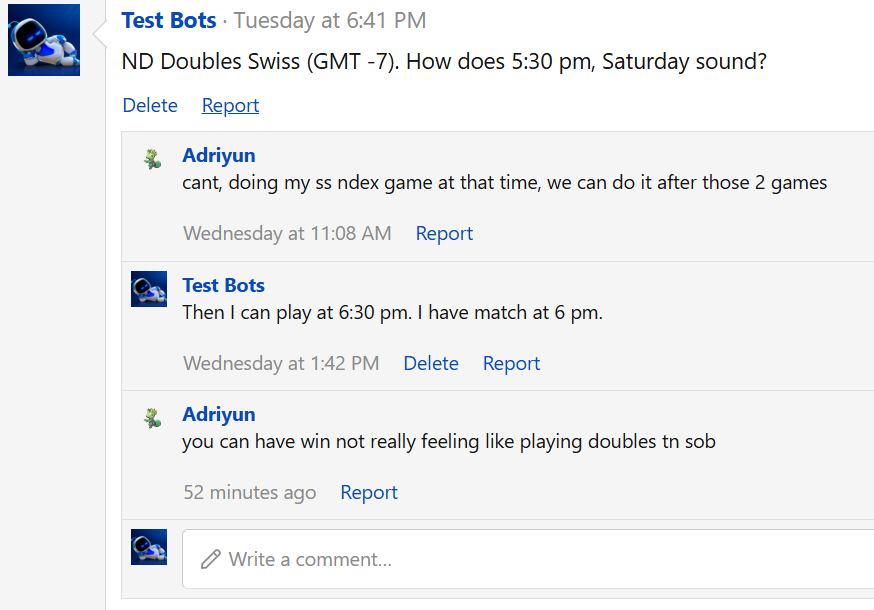
Task: Click the 52 minutes ago timestamp
Action: [250, 492]
